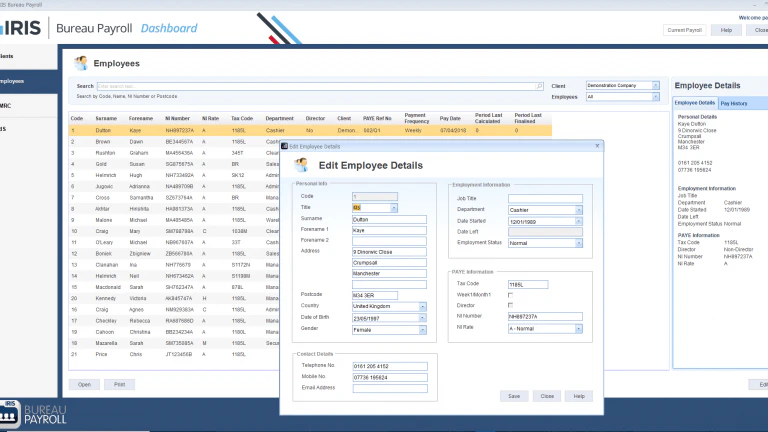Switch to the Pay History tab
Image resolution: width=768 pixels, height=432 pixels.
[x=734, y=103]
